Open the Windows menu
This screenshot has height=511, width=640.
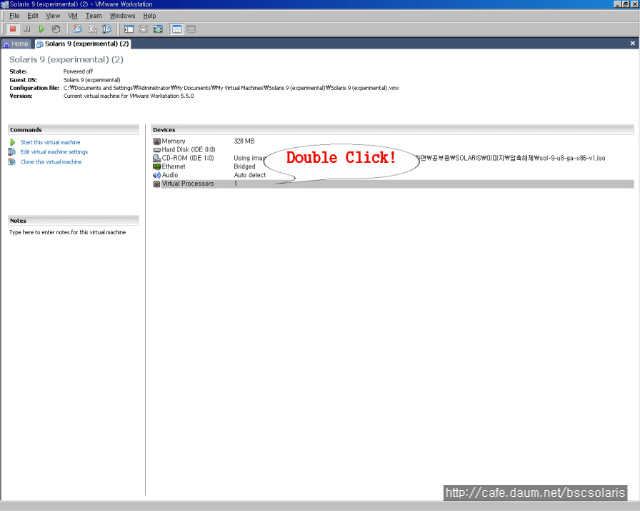click(x=122, y=16)
